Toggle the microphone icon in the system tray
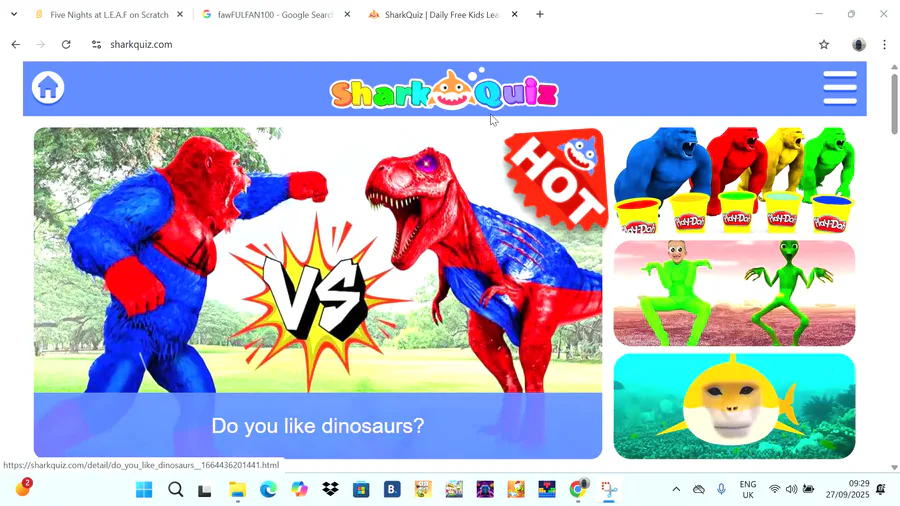Screen dimensions: 900x506 (721, 489)
